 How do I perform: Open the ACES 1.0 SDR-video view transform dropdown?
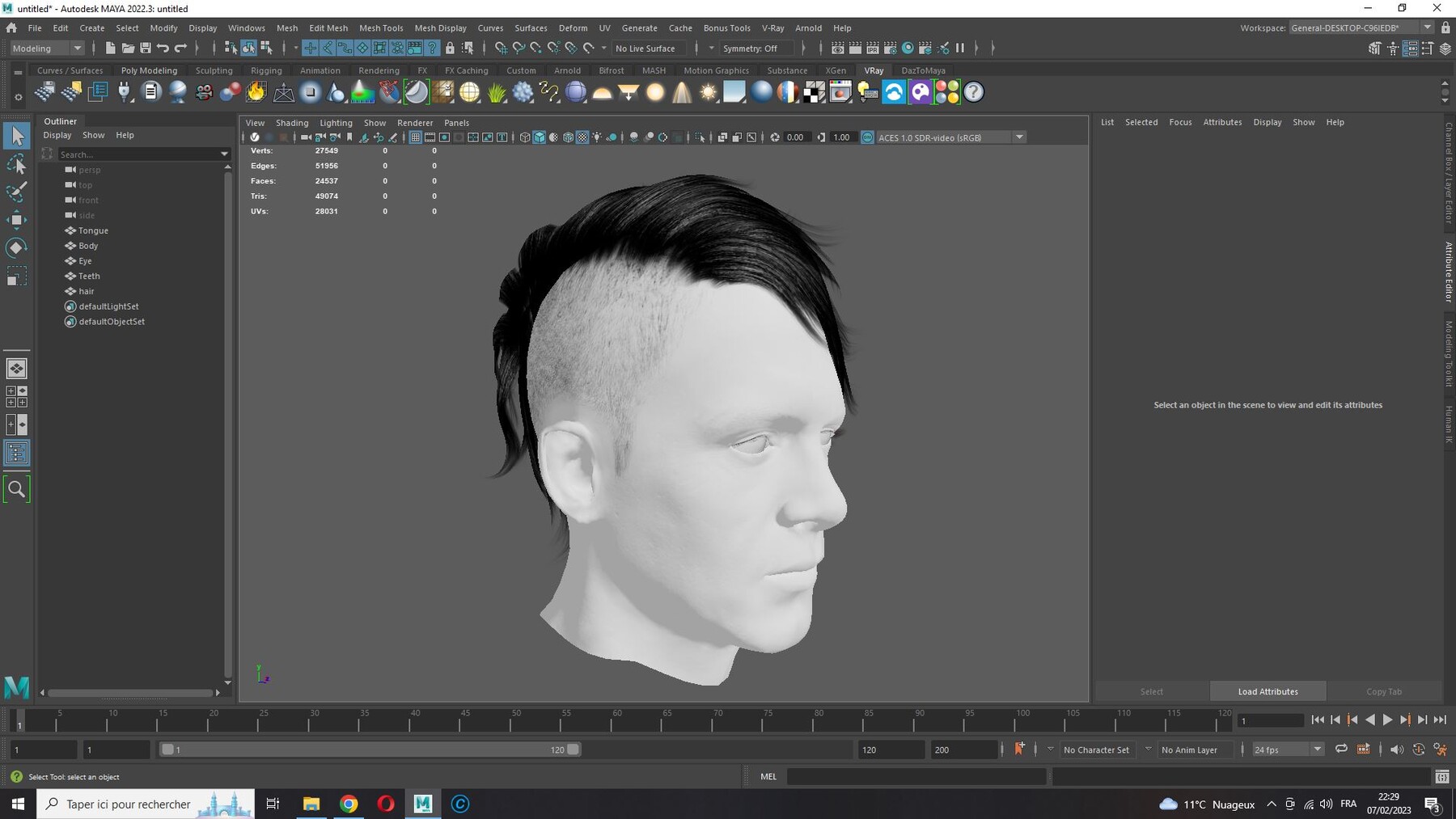pos(951,137)
